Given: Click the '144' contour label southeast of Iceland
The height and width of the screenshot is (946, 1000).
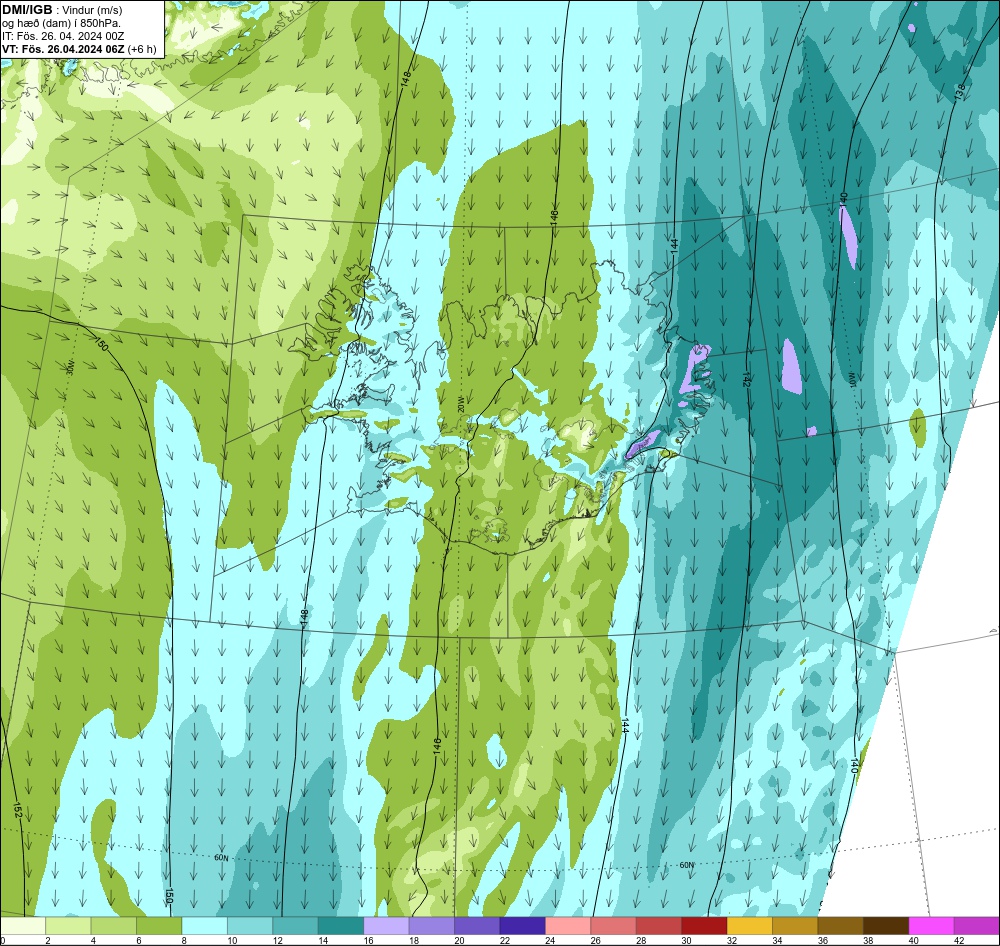Looking at the screenshot, I should point(624,726).
